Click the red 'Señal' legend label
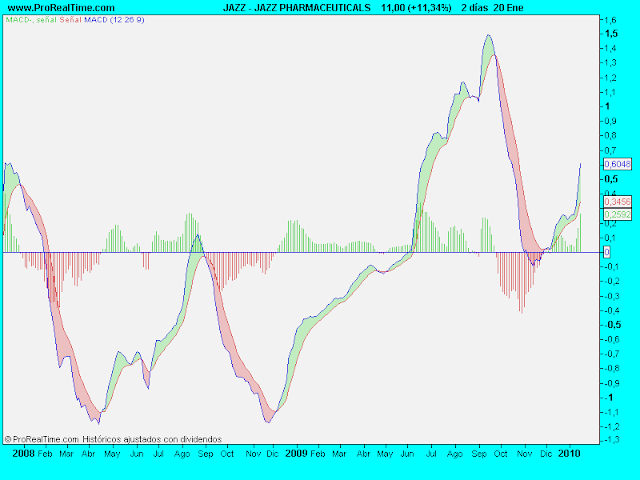 (71, 20)
